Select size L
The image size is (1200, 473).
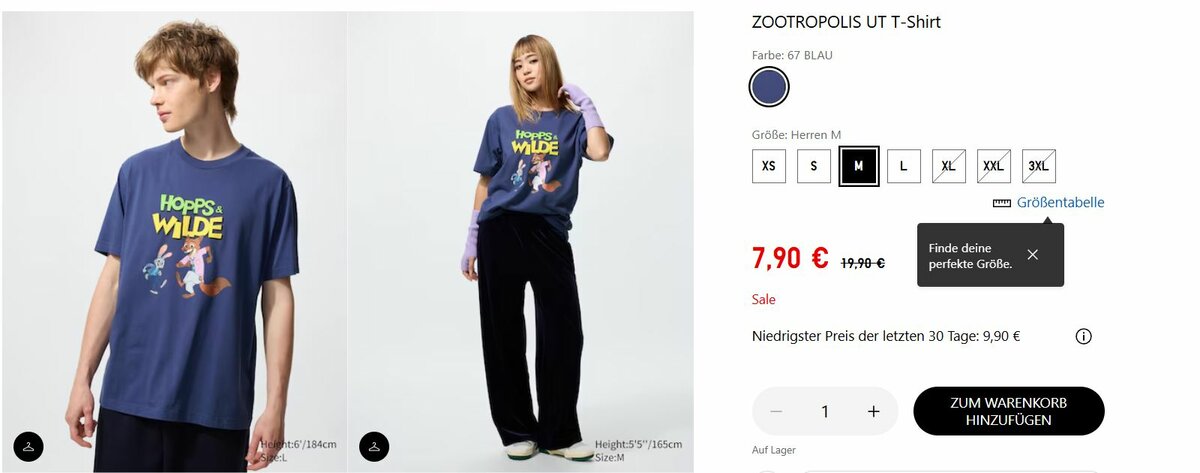(904, 166)
